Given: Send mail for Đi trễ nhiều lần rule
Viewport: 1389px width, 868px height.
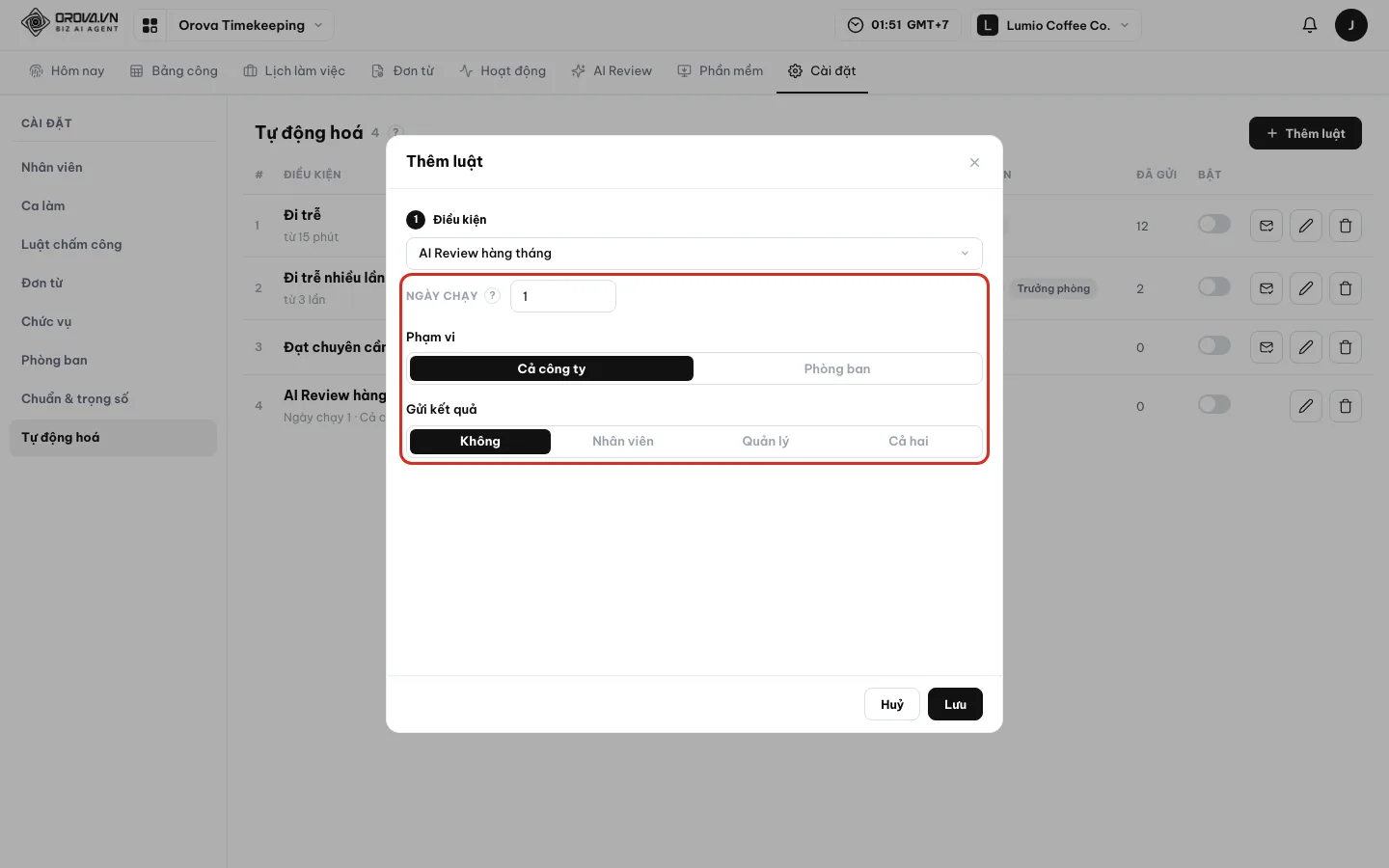Looking at the screenshot, I should (1266, 288).
